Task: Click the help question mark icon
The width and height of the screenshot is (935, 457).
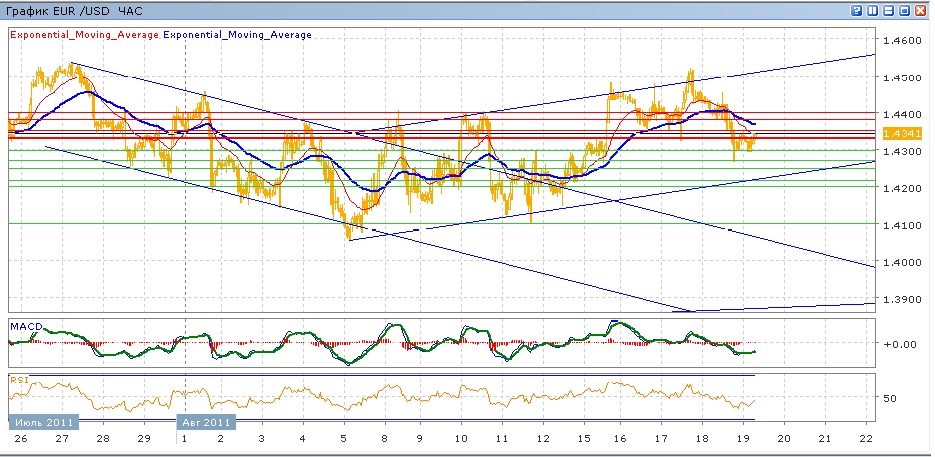Action: (x=857, y=9)
